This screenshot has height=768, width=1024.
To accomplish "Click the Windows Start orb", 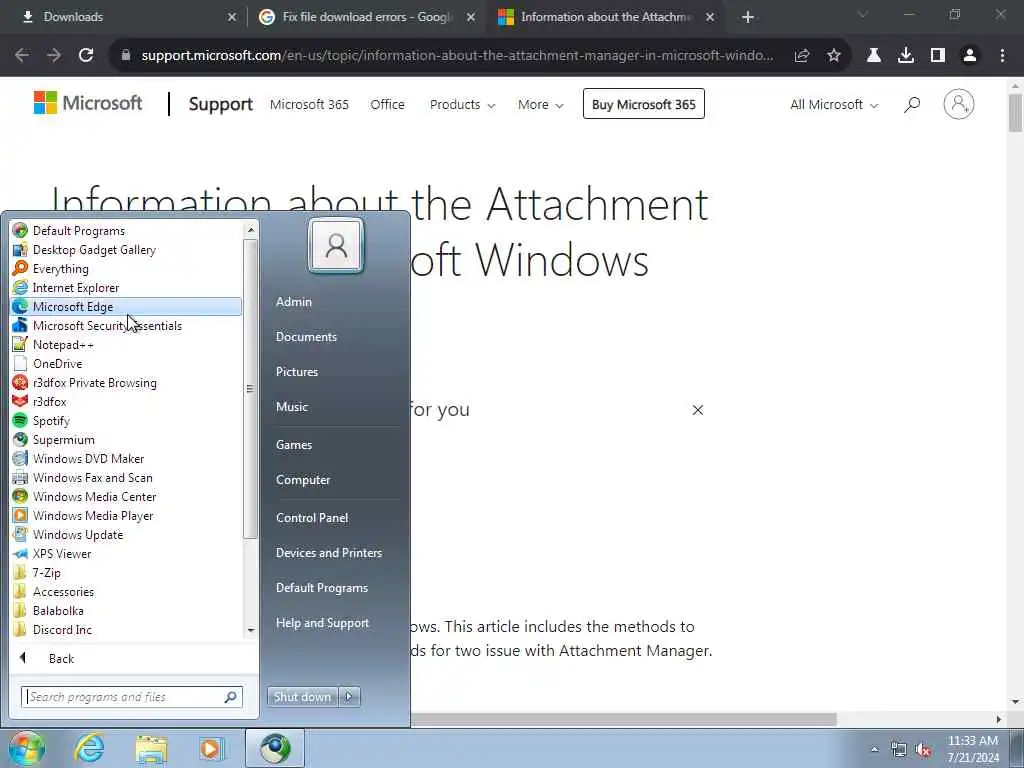I will pyautogui.click(x=26, y=748).
